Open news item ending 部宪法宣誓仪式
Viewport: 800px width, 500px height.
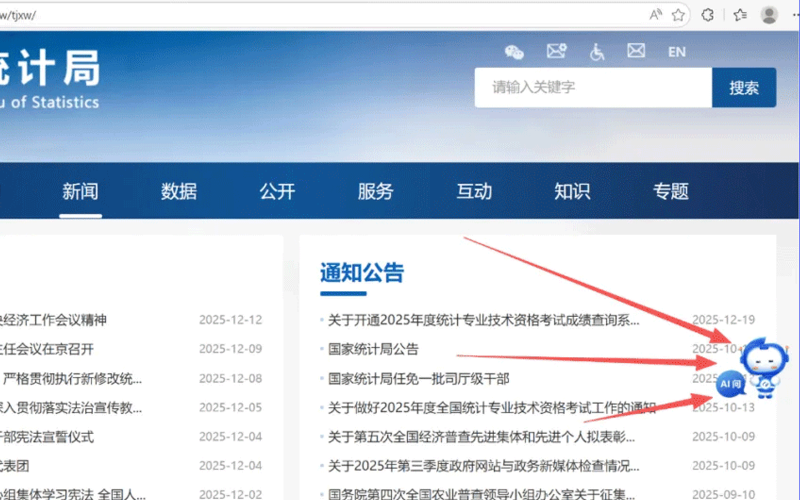point(47,437)
